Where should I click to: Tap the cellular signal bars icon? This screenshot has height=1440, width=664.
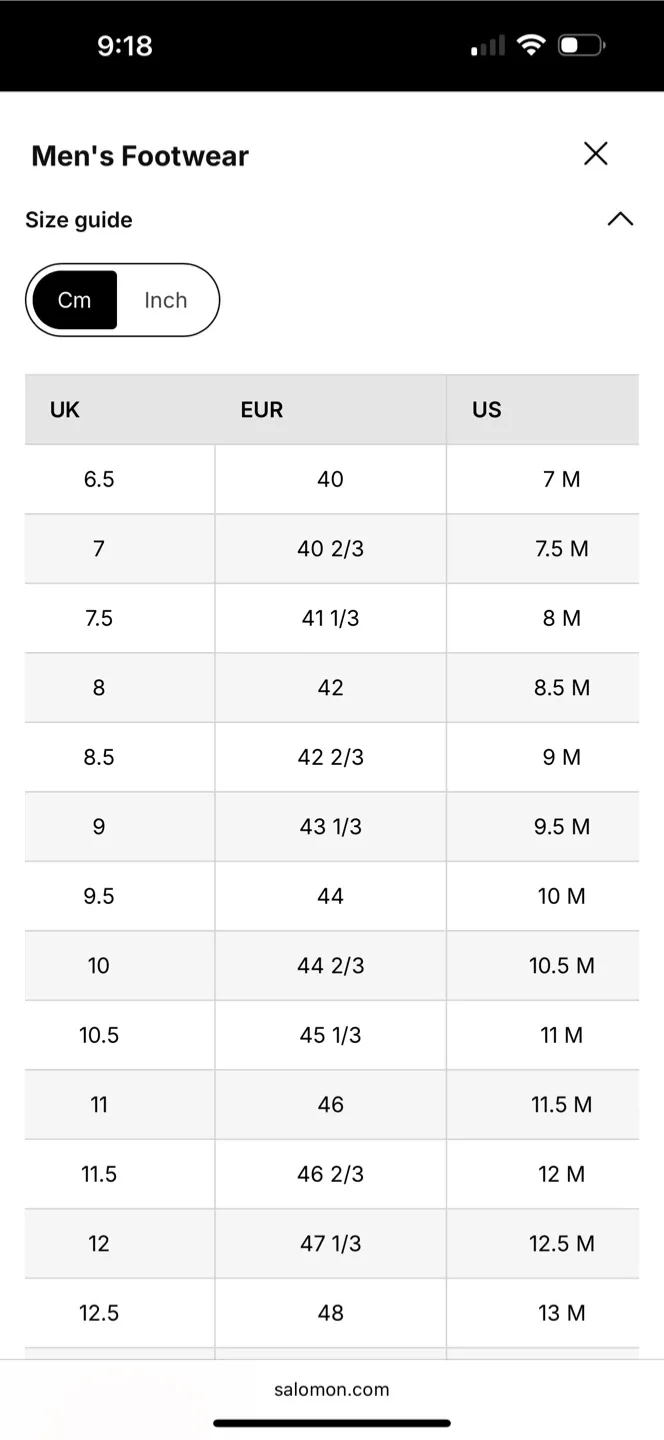488,46
